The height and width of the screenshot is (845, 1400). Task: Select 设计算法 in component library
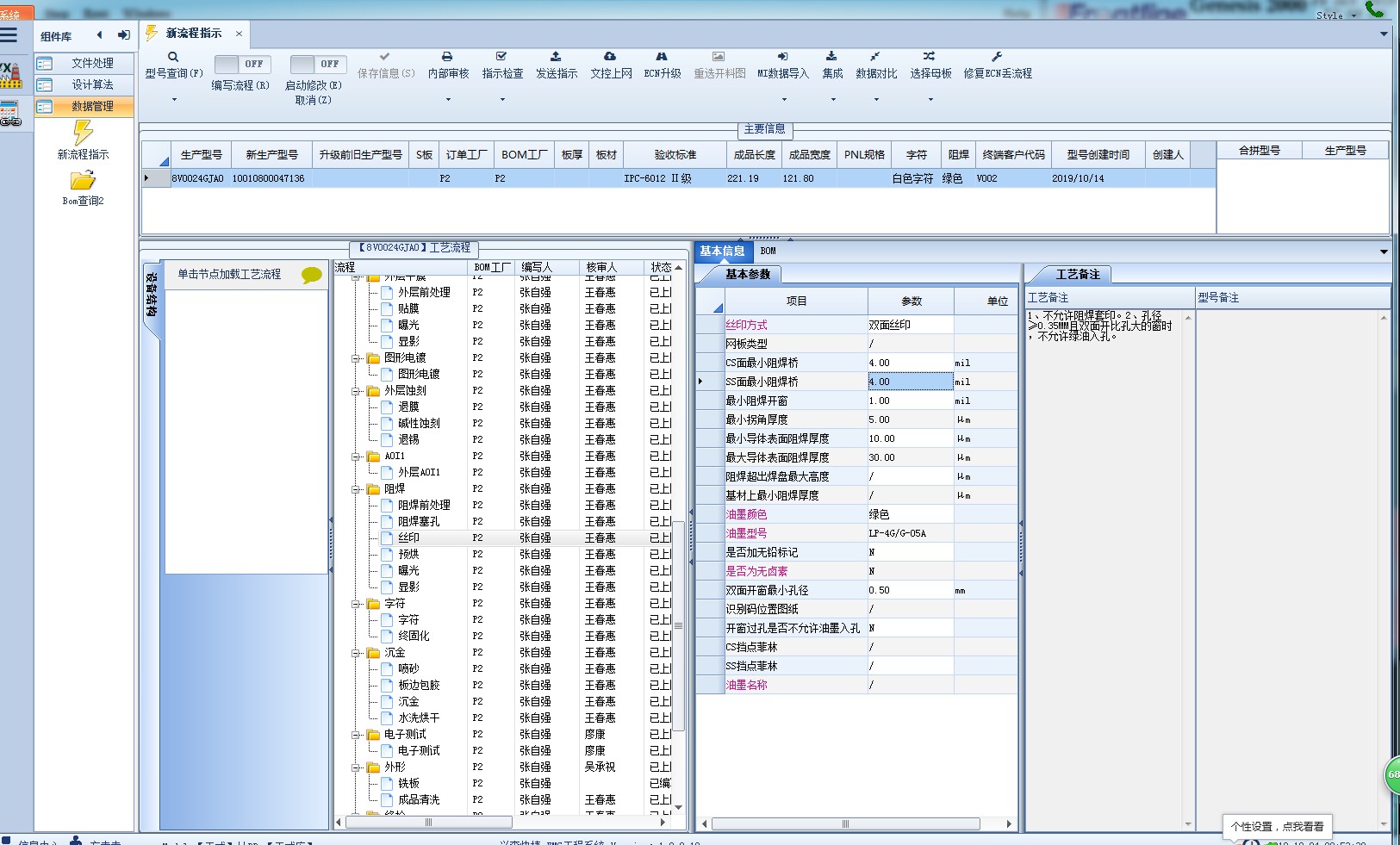tap(84, 84)
